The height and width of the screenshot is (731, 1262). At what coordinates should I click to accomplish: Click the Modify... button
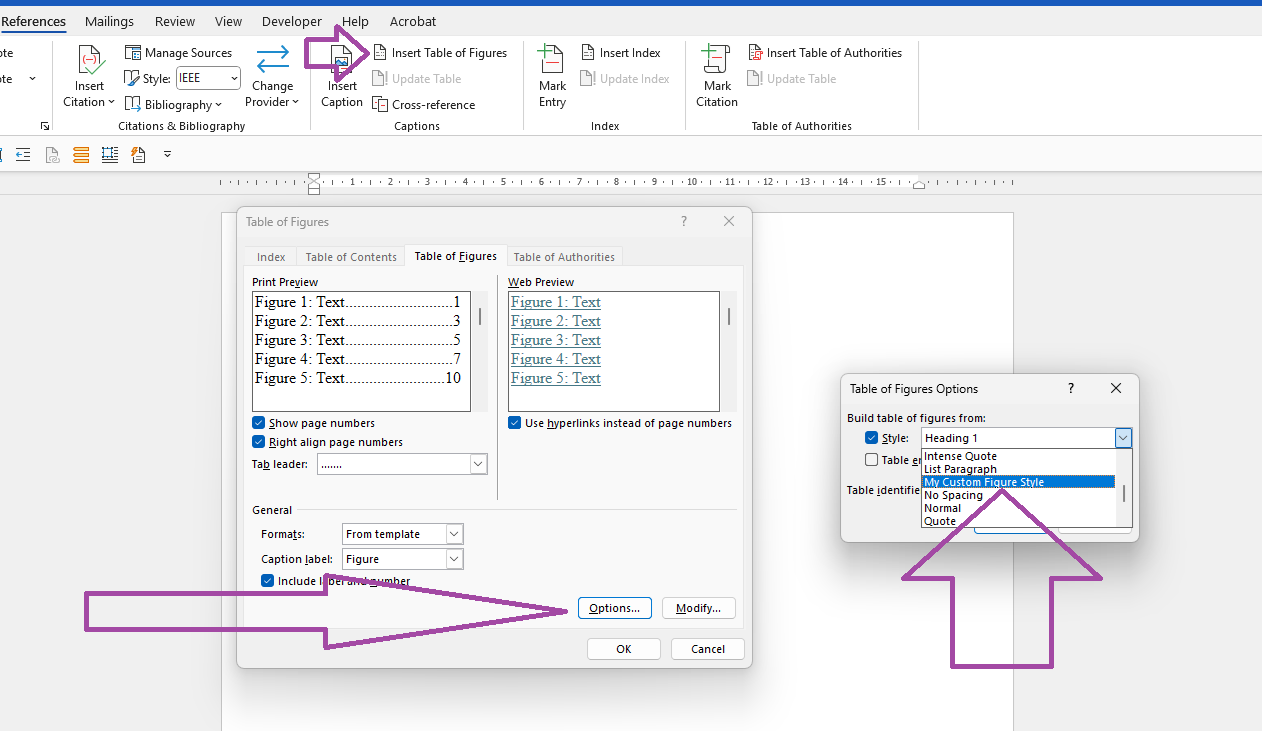699,608
